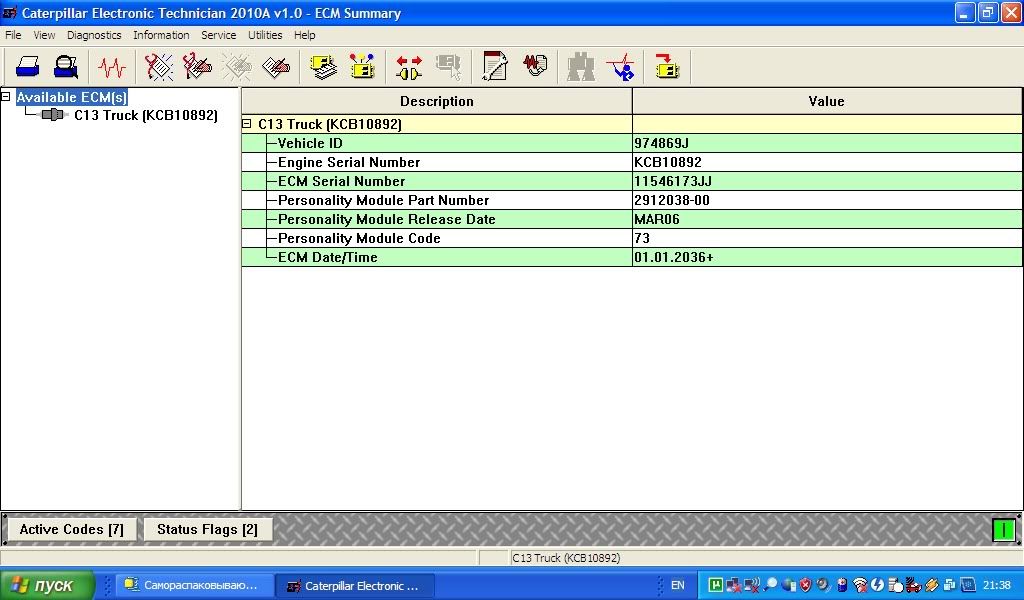1024x600 pixels.
Task: Select the Personality Module Release Date row
Action: pyautogui.click(x=632, y=219)
